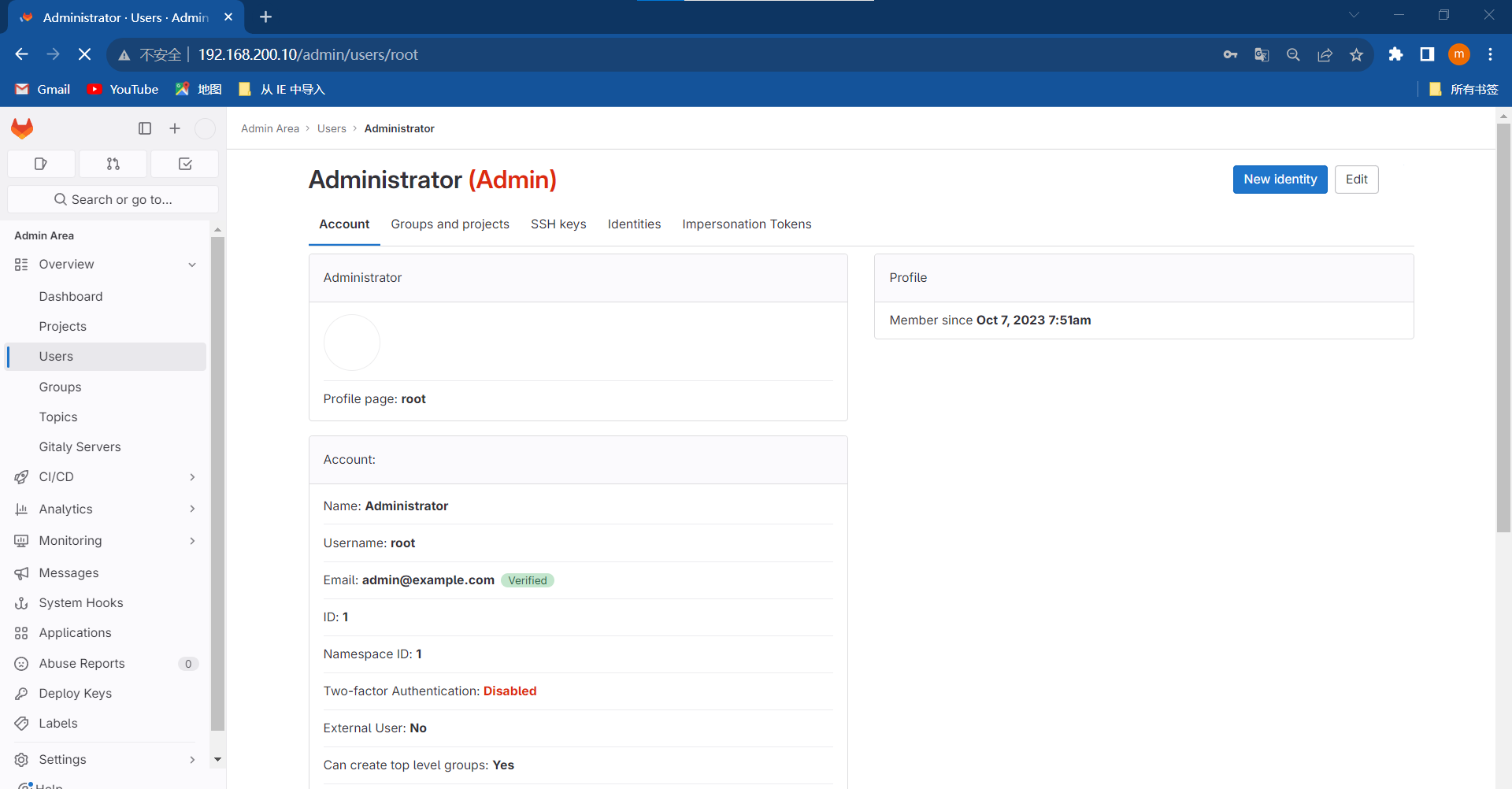This screenshot has height=789, width=1512.
Task: Click the Analytics chart icon
Action: tap(21, 509)
